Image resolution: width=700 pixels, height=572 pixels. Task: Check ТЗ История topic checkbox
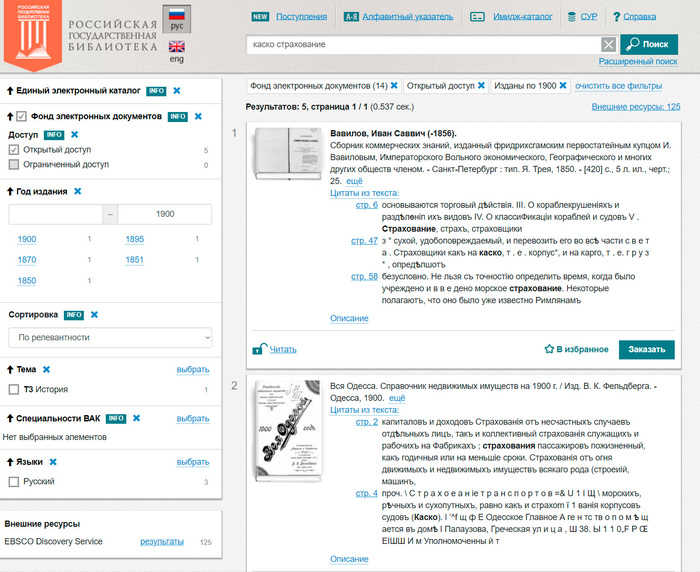[14, 389]
